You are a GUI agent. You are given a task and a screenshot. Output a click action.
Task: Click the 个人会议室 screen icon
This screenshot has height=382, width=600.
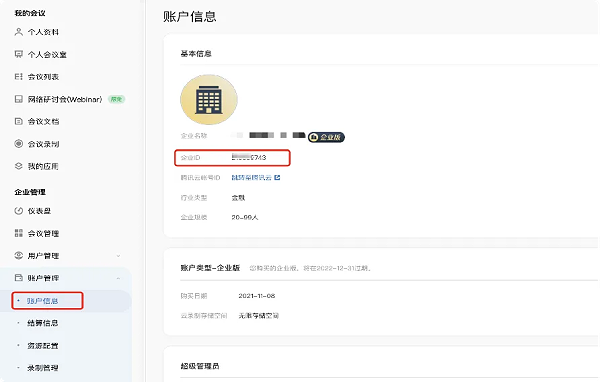[x=18, y=54]
